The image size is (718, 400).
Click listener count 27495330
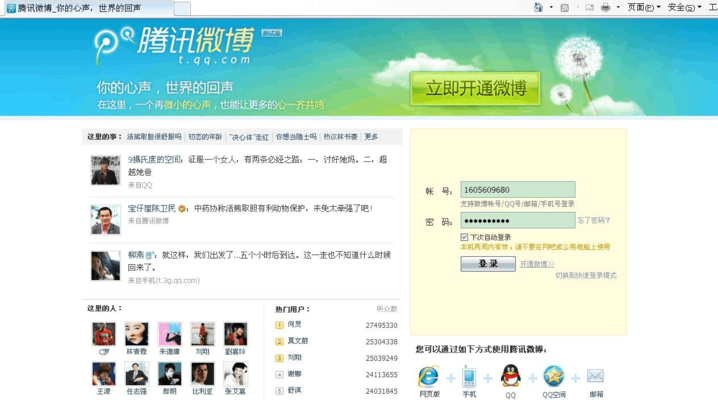381,325
